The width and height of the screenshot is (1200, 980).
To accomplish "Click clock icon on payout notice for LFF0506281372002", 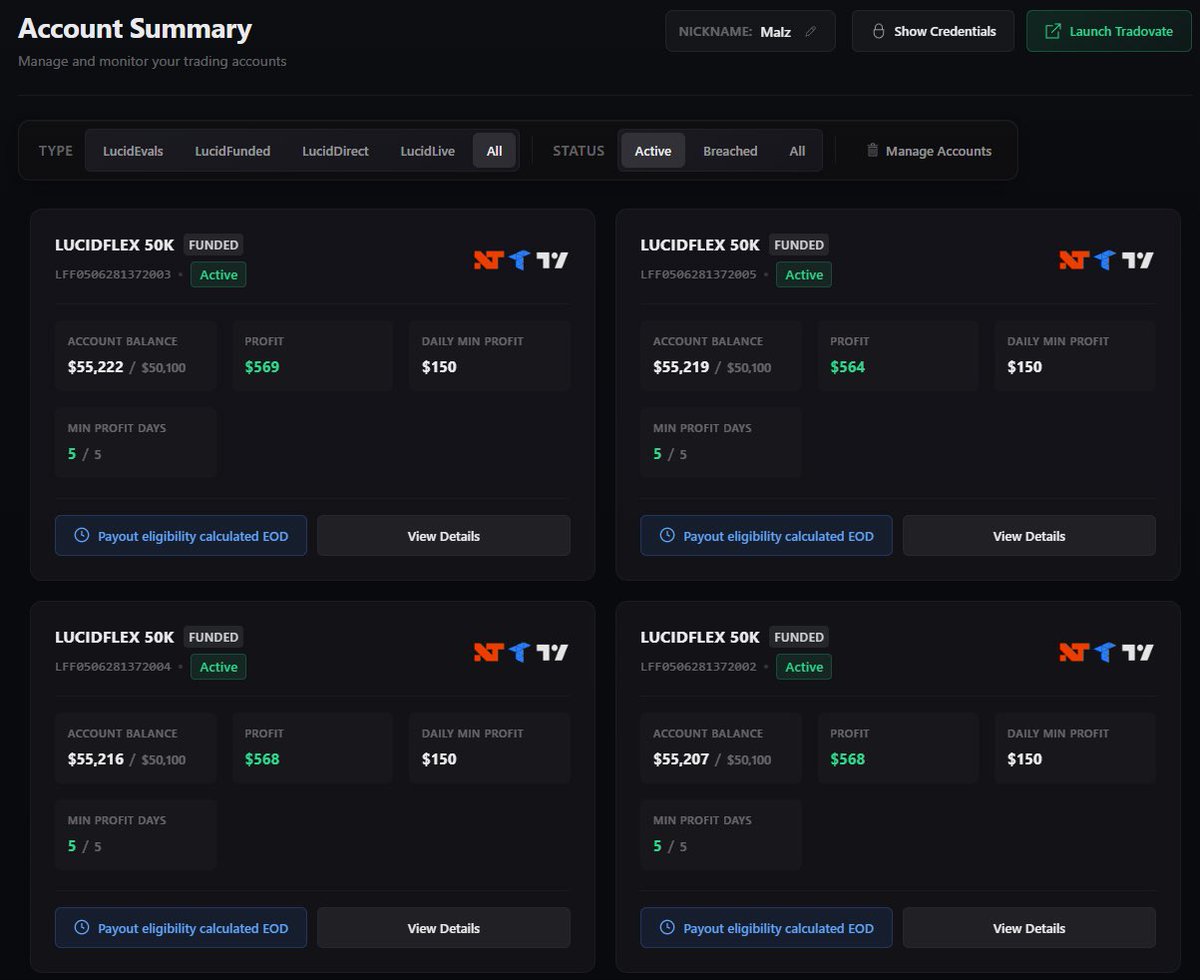I will point(667,927).
